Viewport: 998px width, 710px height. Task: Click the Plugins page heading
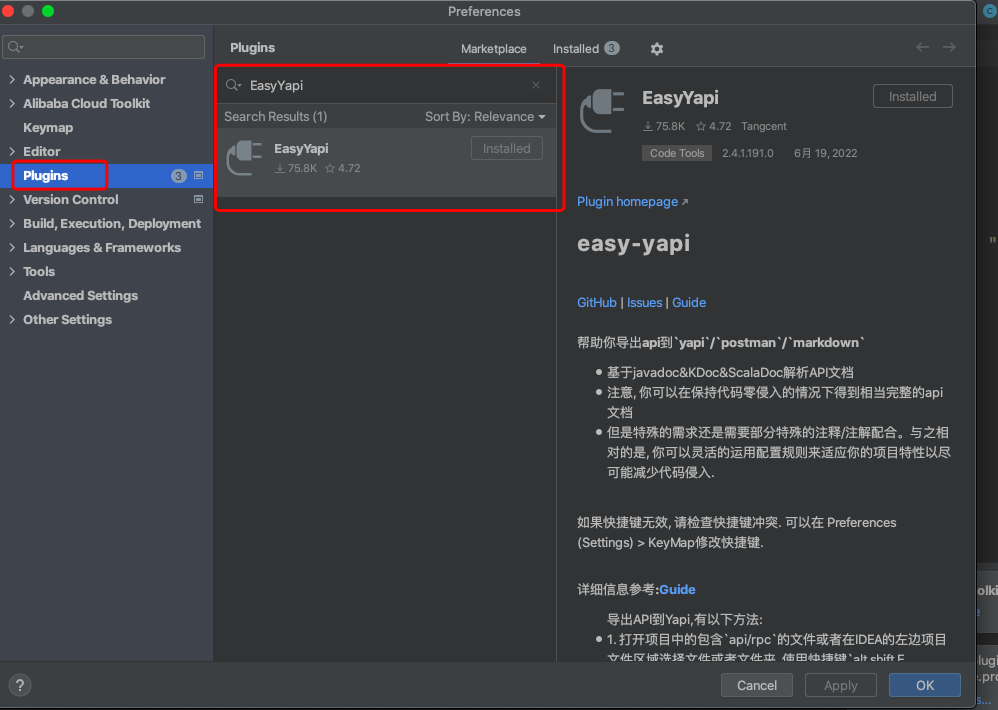253,48
